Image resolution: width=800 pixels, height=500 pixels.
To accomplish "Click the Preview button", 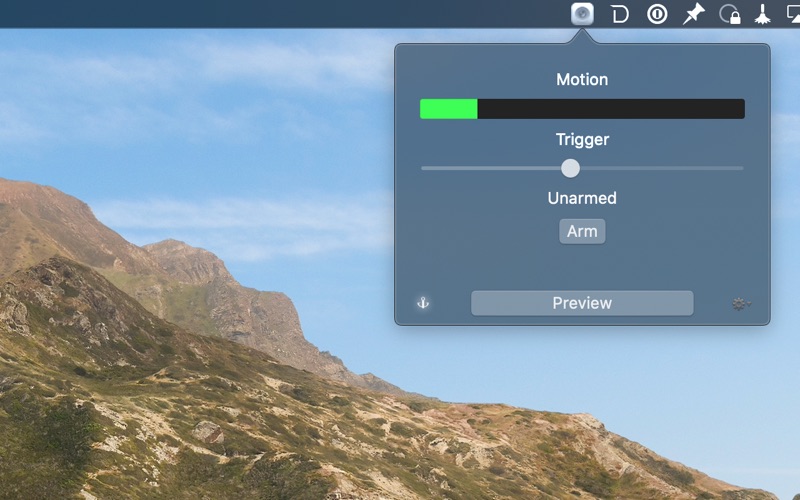I will tap(582, 303).
